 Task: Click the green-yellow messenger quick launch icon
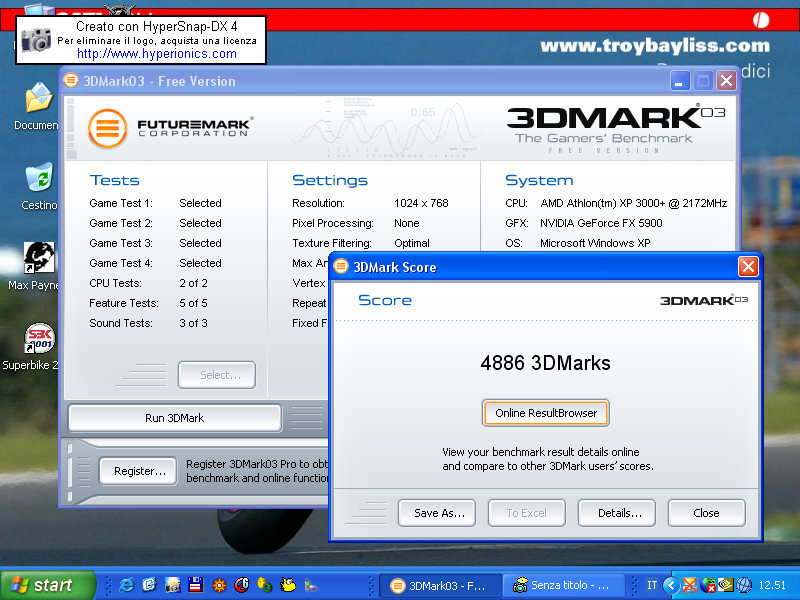pos(265,585)
